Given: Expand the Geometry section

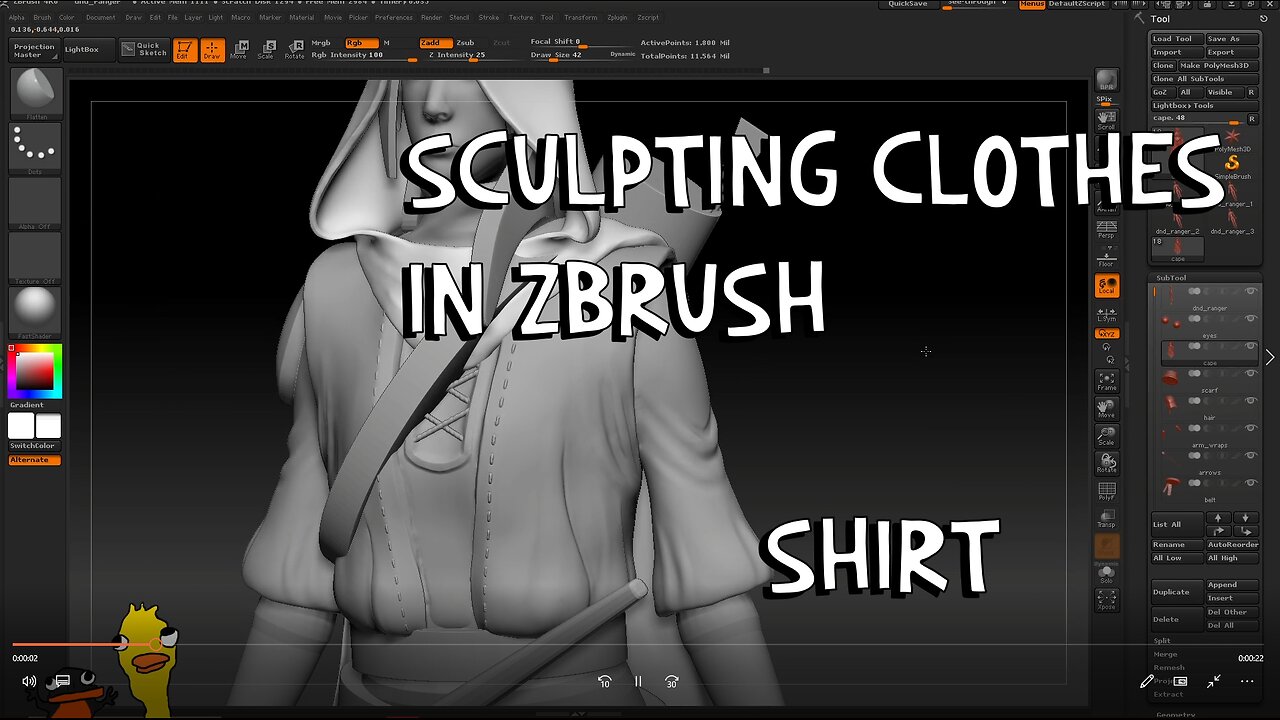Looking at the screenshot, I should coord(1176,714).
